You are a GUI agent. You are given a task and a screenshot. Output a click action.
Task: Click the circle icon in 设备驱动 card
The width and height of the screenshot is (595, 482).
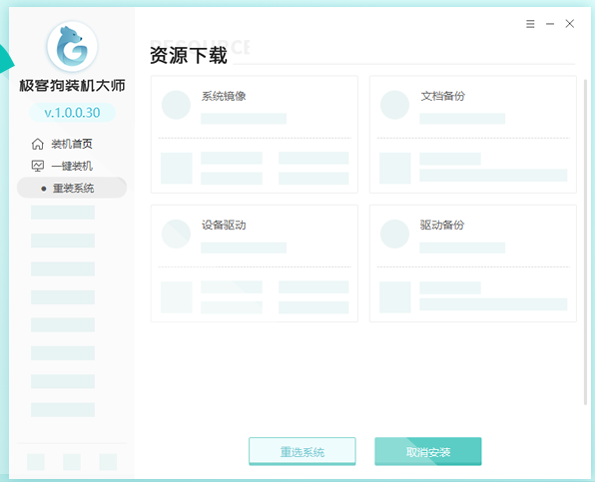[176, 234]
